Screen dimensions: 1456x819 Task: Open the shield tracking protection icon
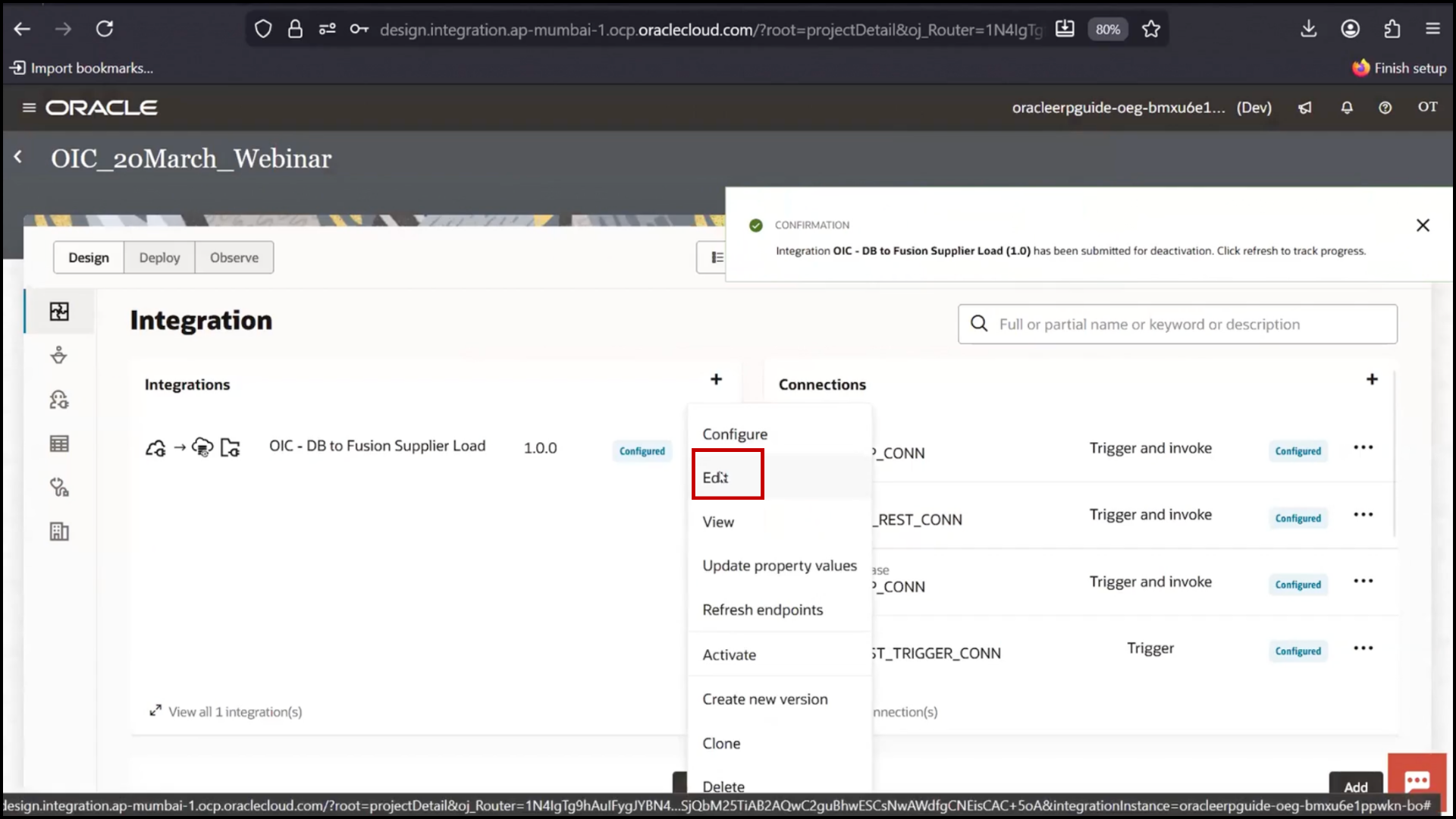tap(262, 29)
